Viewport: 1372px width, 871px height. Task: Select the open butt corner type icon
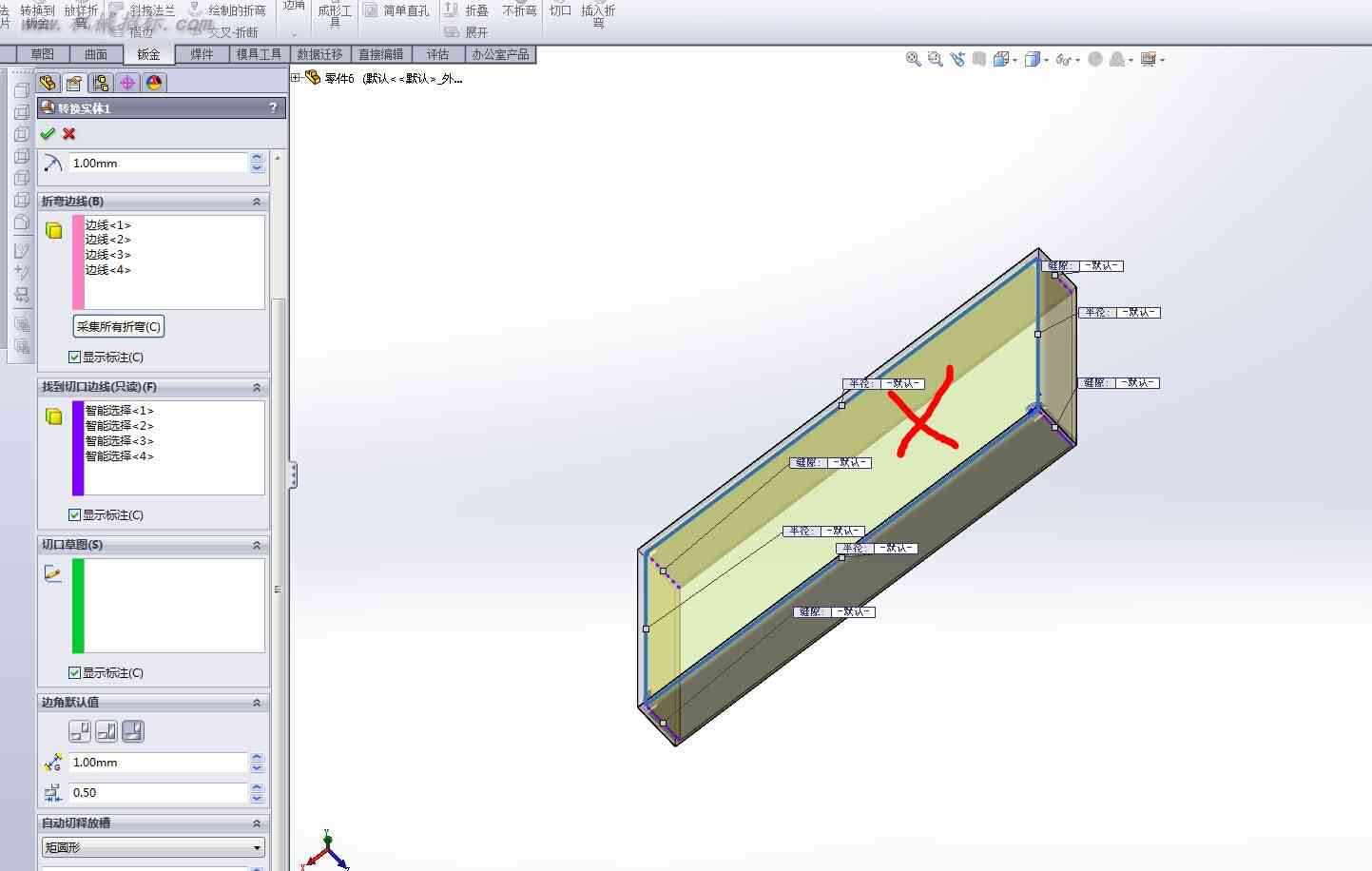[x=80, y=731]
